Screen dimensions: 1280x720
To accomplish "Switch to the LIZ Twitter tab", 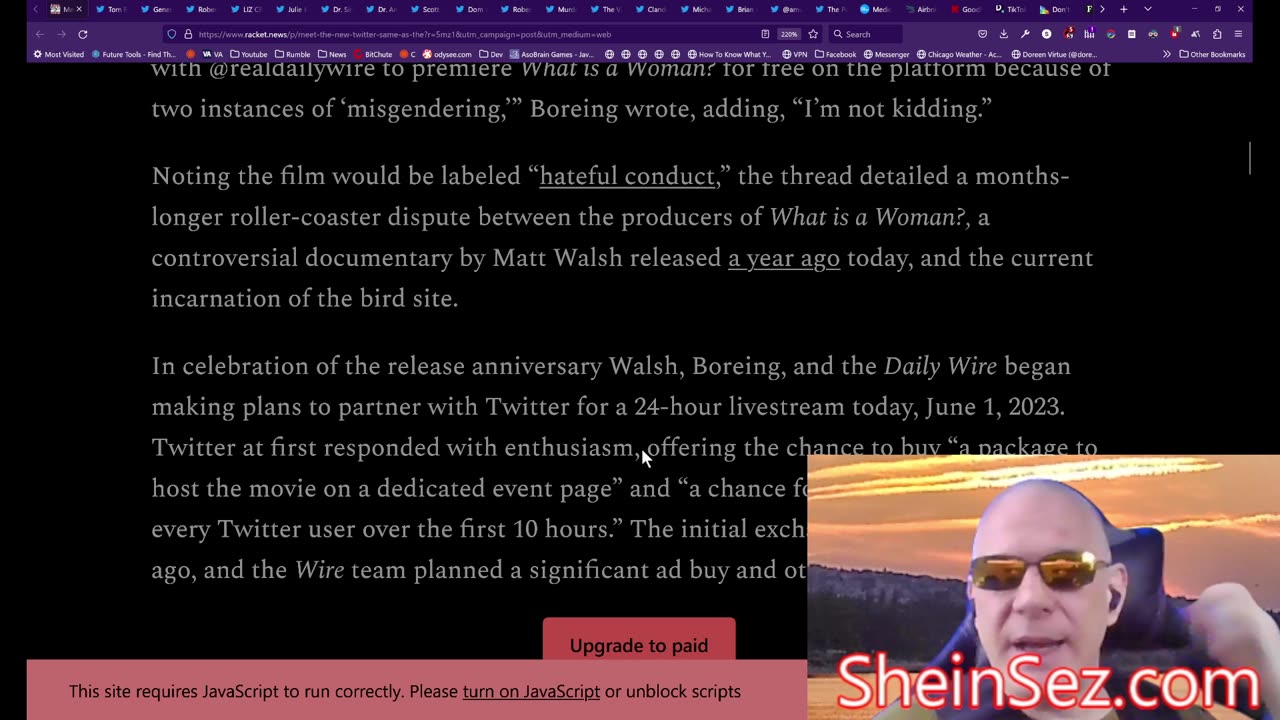I will [x=247, y=9].
